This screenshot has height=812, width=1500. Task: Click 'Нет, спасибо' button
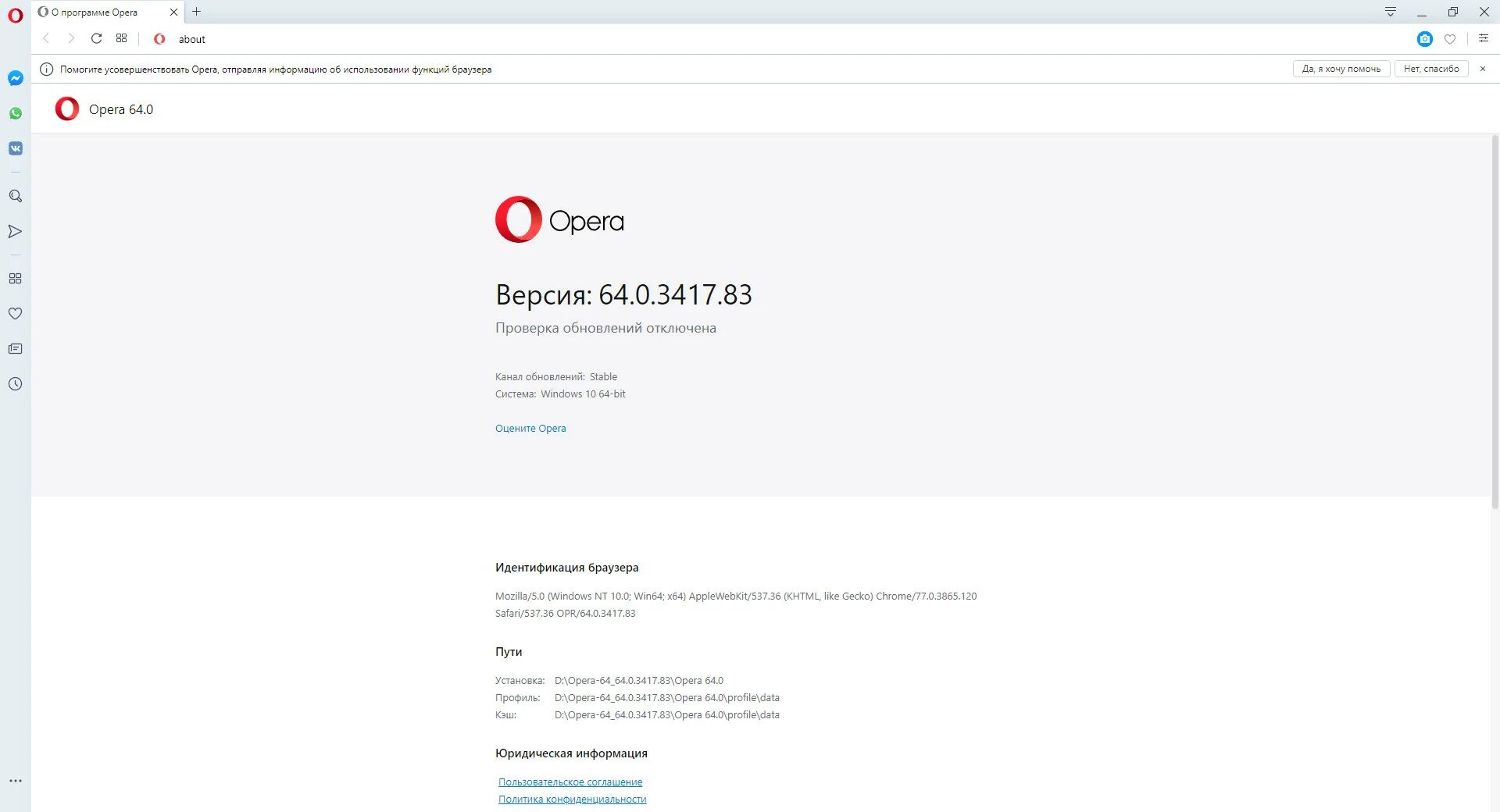[1431, 69]
